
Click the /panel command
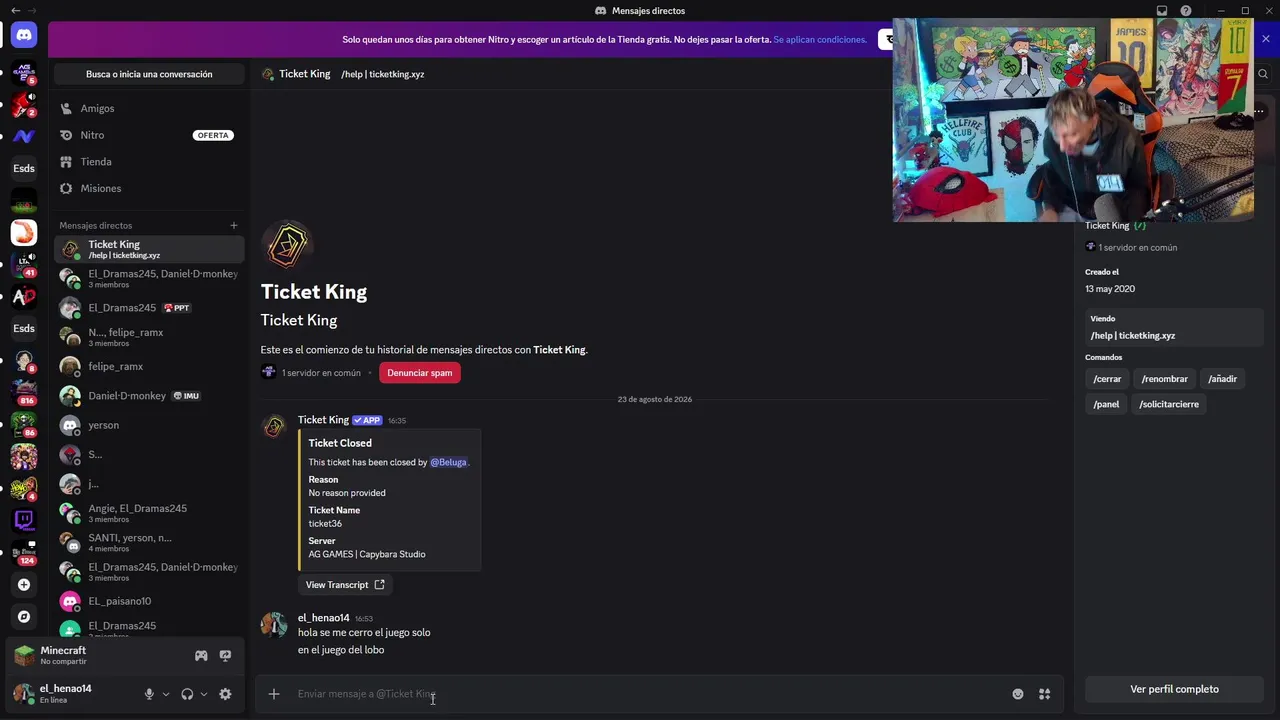(x=1106, y=404)
